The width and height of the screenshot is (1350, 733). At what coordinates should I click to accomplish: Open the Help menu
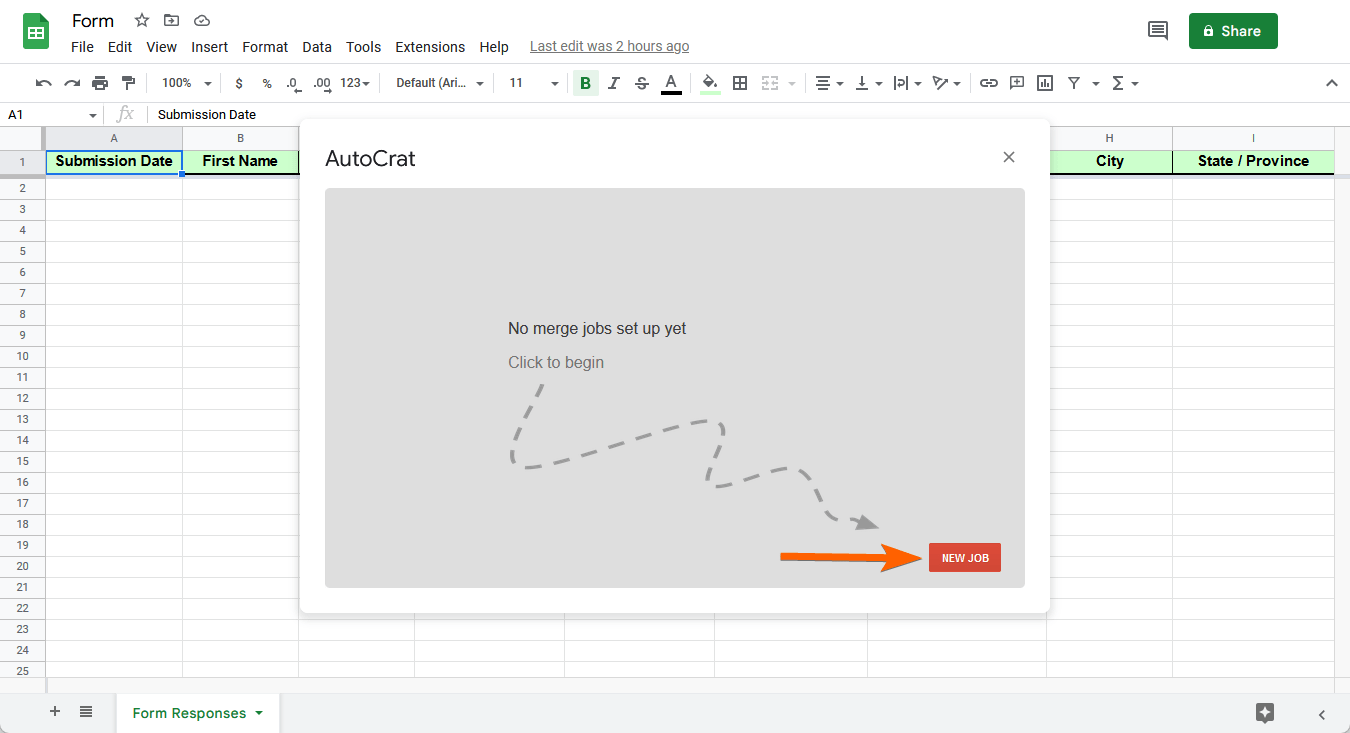tap(494, 47)
